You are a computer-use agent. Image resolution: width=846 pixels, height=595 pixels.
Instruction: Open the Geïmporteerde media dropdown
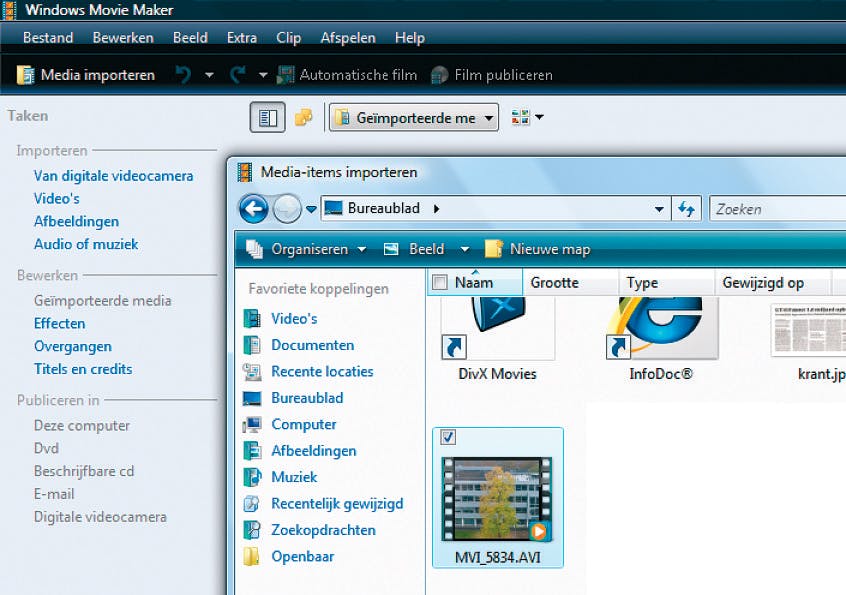(x=487, y=116)
